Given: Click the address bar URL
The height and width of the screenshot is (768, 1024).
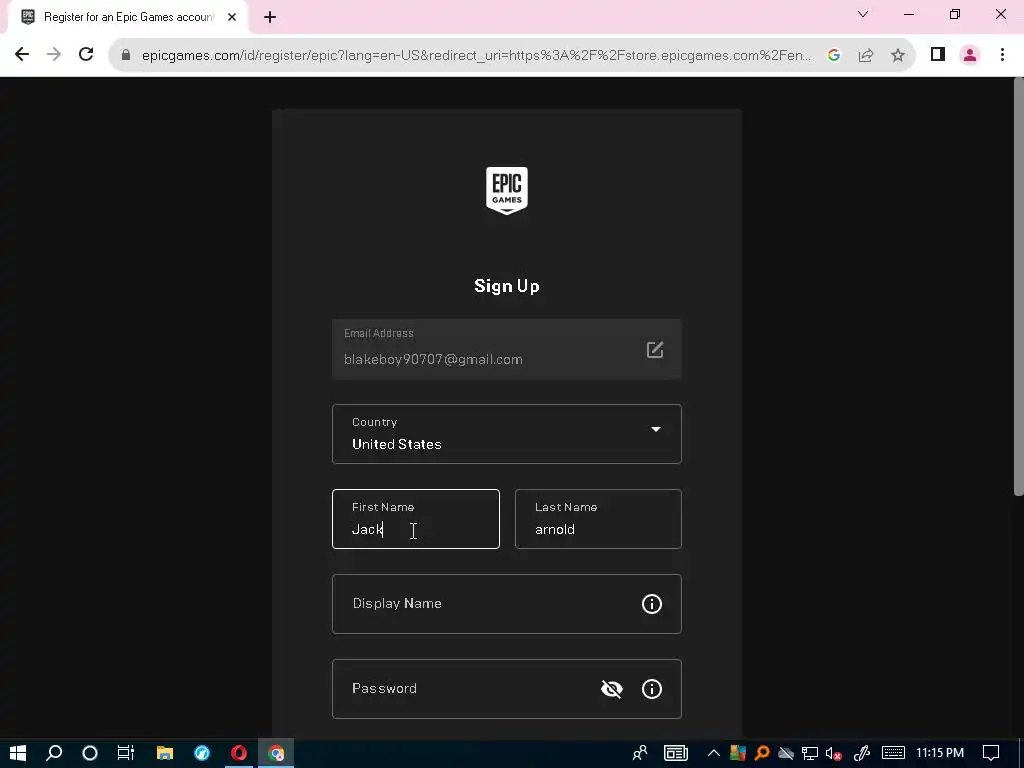Looking at the screenshot, I should pos(477,55).
